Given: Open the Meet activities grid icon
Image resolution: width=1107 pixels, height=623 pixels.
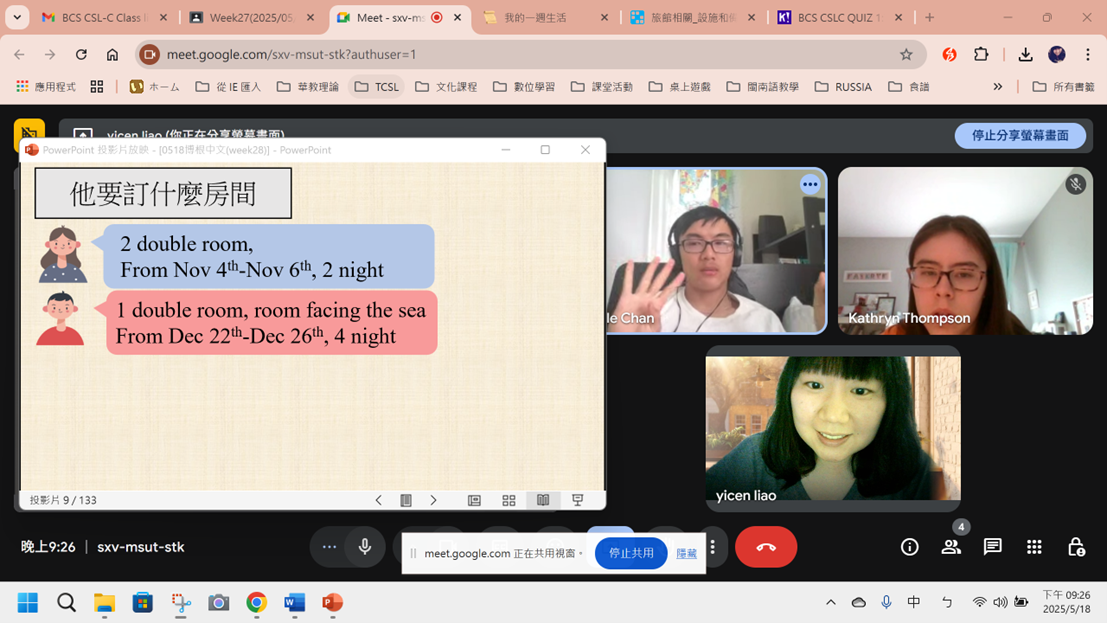Looking at the screenshot, I should coord(1034,547).
